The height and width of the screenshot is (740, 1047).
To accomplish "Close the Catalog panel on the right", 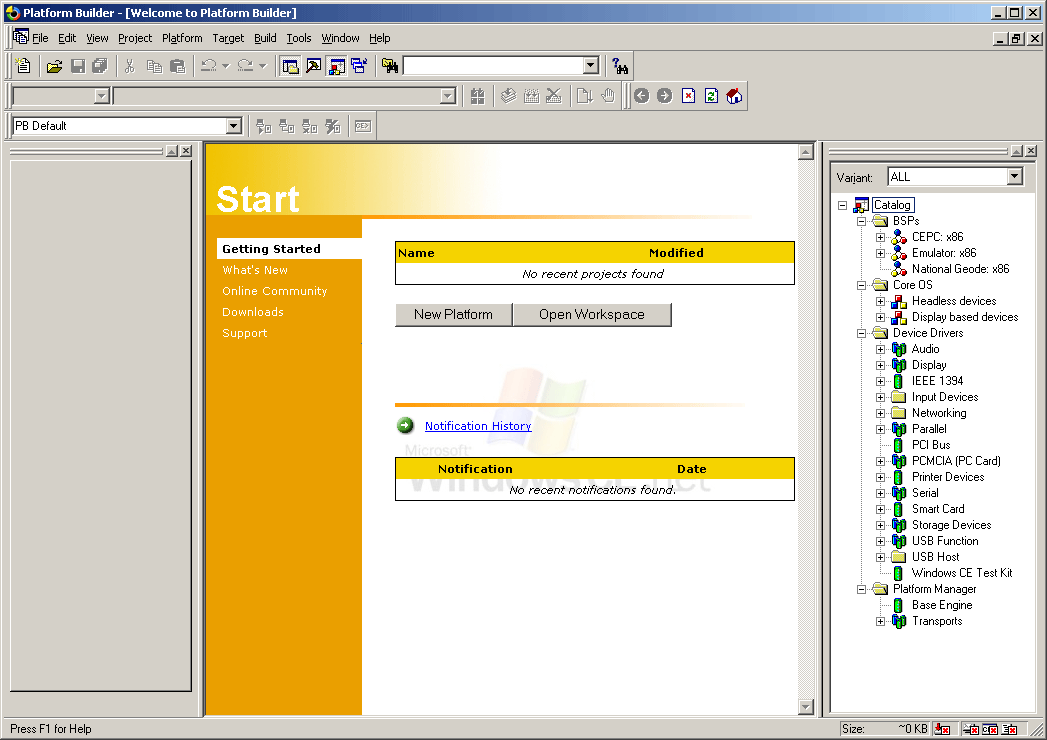I will (x=1032, y=151).
